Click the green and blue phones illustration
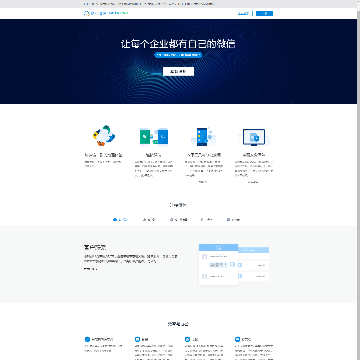This screenshot has width=360, height=360. click(x=154, y=137)
